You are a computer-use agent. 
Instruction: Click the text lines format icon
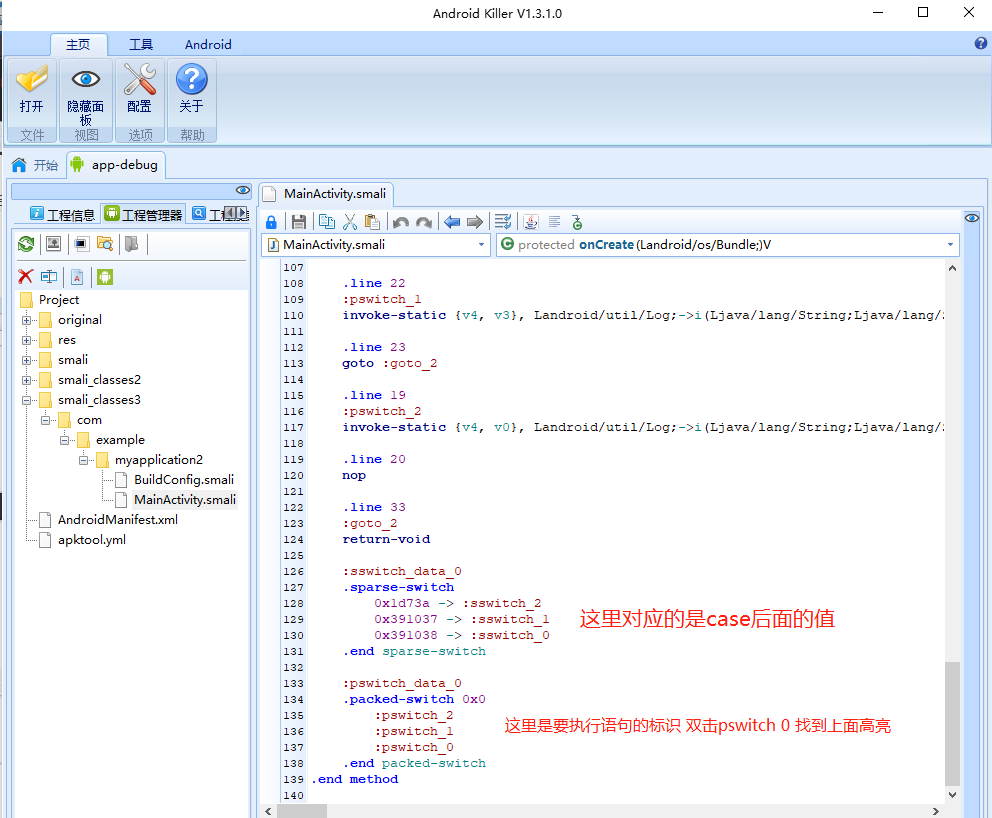[x=554, y=222]
